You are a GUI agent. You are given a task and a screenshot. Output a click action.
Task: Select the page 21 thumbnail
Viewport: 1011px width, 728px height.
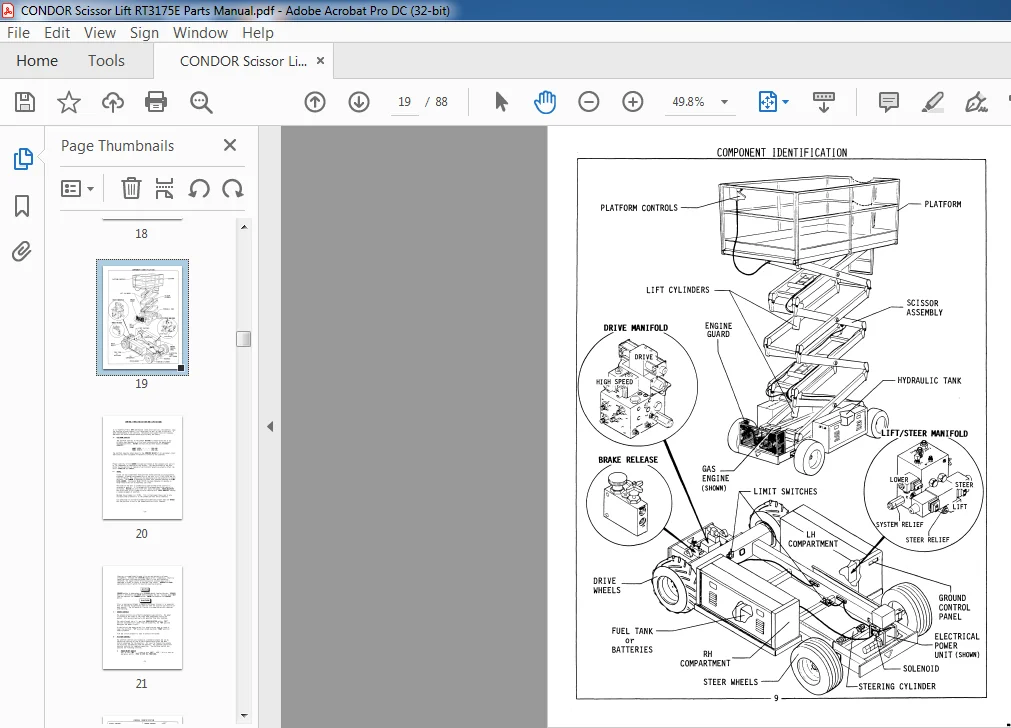click(x=142, y=618)
